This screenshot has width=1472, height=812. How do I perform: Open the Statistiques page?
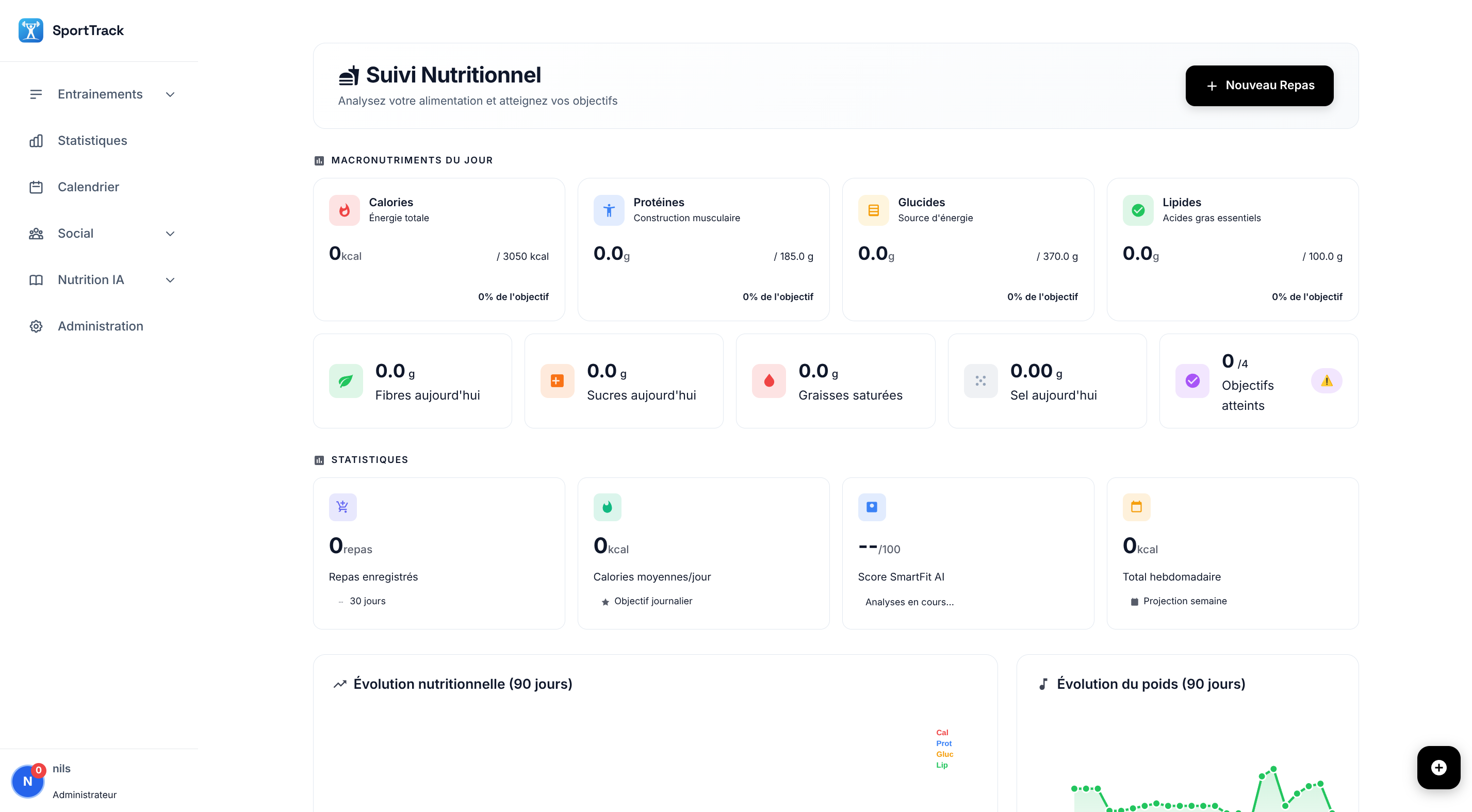tap(92, 140)
